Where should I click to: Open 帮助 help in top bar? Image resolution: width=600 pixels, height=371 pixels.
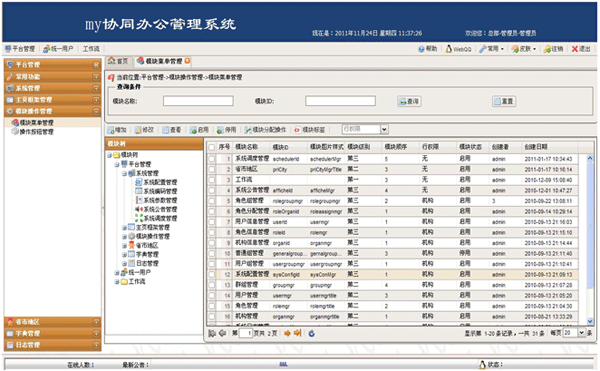427,49
